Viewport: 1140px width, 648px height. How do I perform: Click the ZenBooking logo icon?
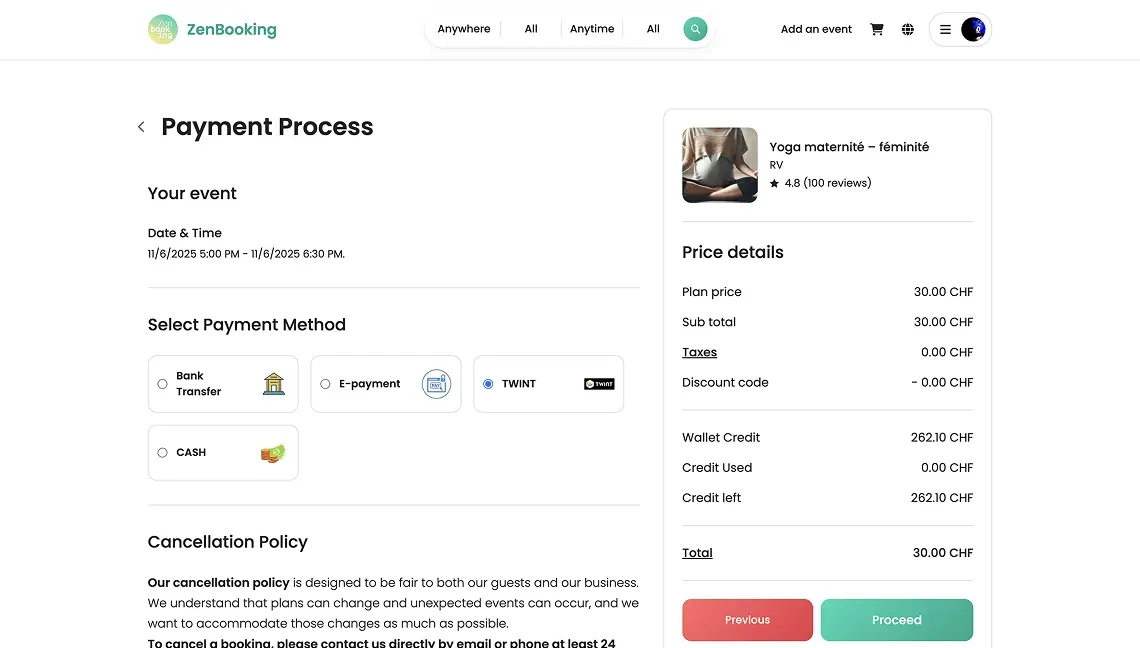click(163, 29)
